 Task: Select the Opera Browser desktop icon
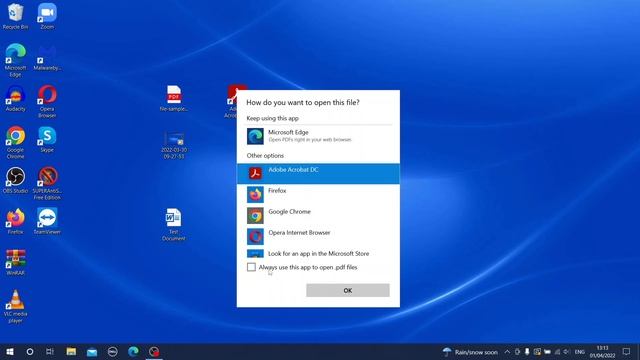pos(47,102)
